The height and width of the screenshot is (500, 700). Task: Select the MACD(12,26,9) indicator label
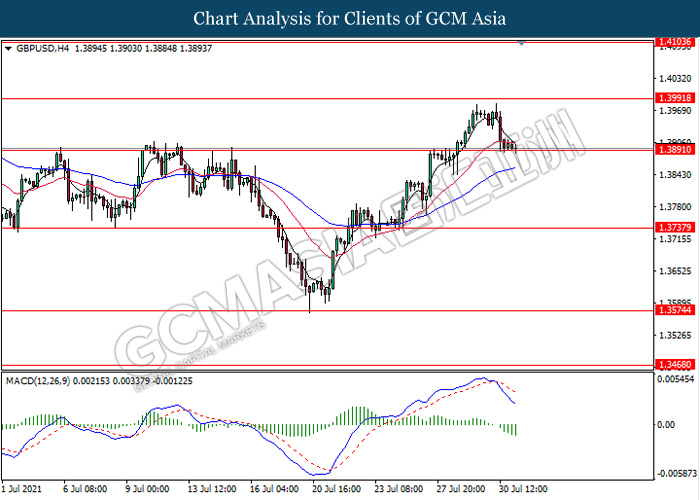pyautogui.click(x=38, y=381)
